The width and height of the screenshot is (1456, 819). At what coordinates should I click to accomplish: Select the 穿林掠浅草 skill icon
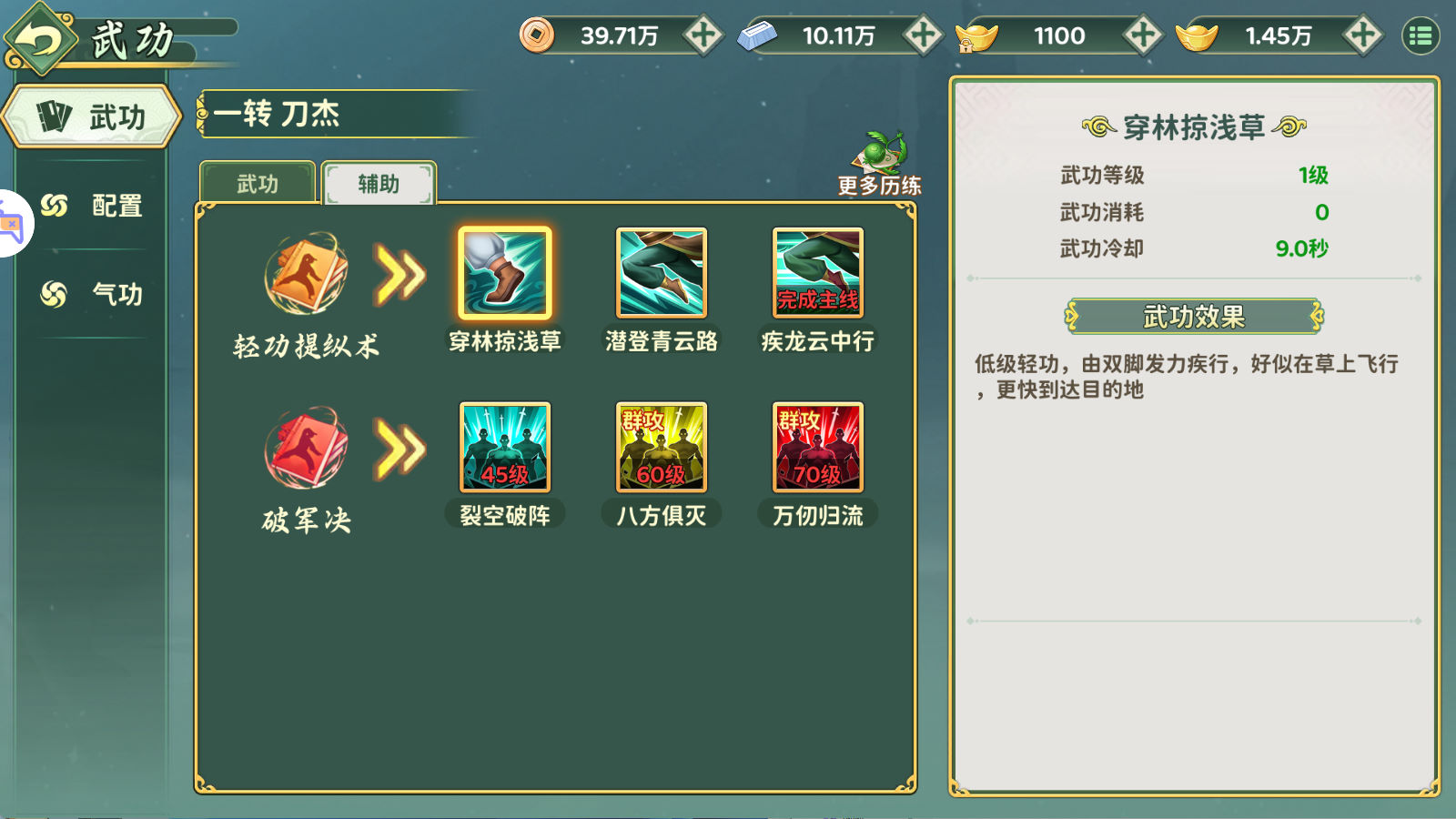click(505, 272)
